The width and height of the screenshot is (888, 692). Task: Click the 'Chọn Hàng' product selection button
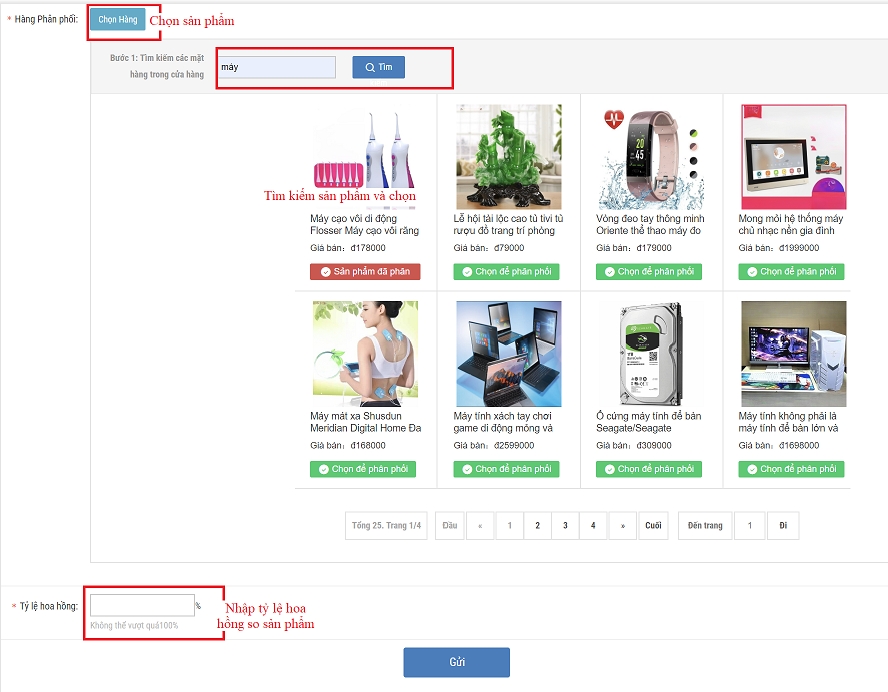click(117, 20)
